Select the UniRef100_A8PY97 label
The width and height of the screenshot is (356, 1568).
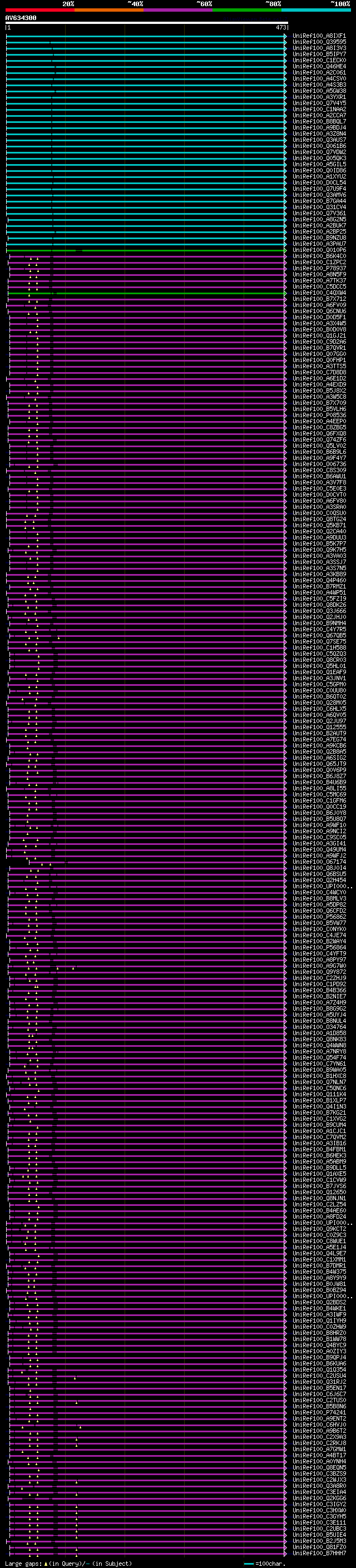point(319,960)
